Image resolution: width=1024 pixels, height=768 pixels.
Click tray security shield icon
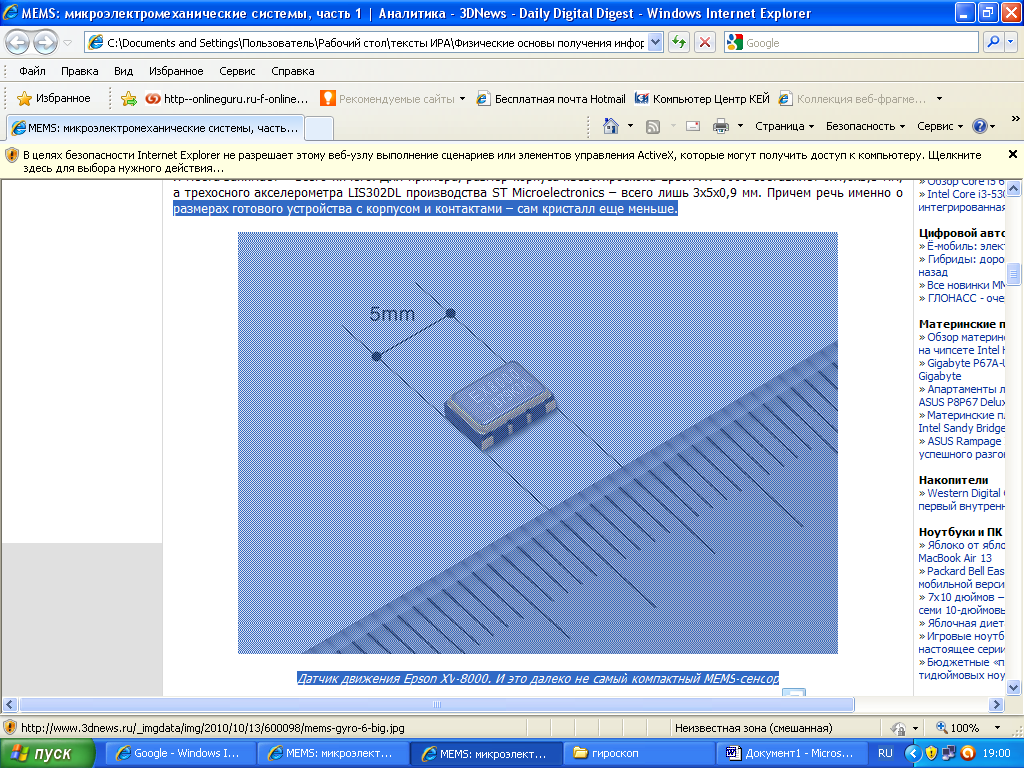pos(931,753)
